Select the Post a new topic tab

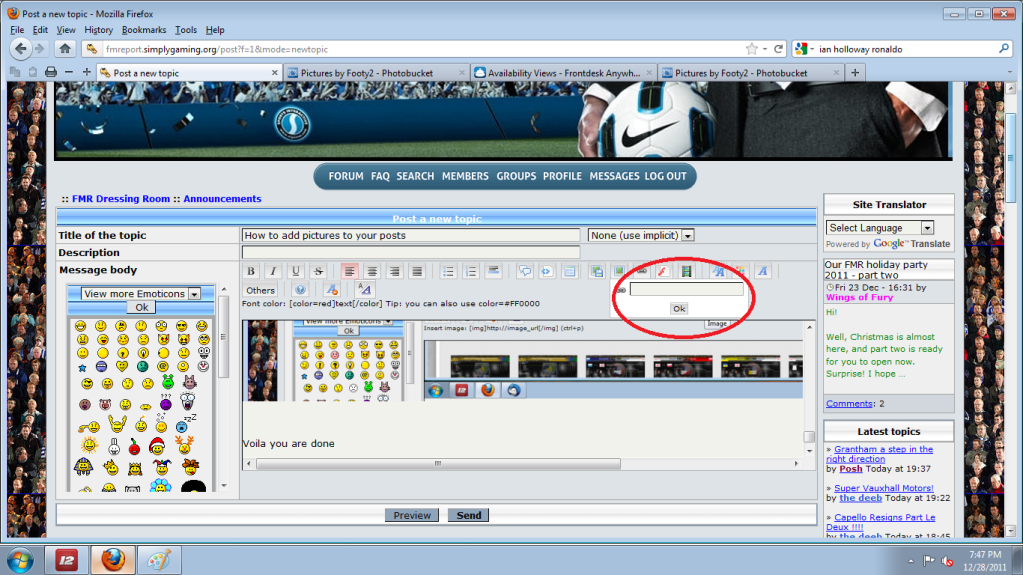[189, 73]
